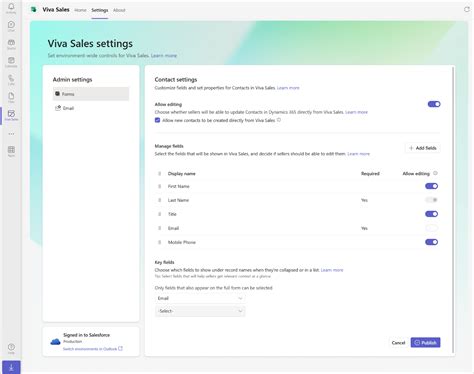Click drag handle of Mobile Phone row

click(x=159, y=242)
